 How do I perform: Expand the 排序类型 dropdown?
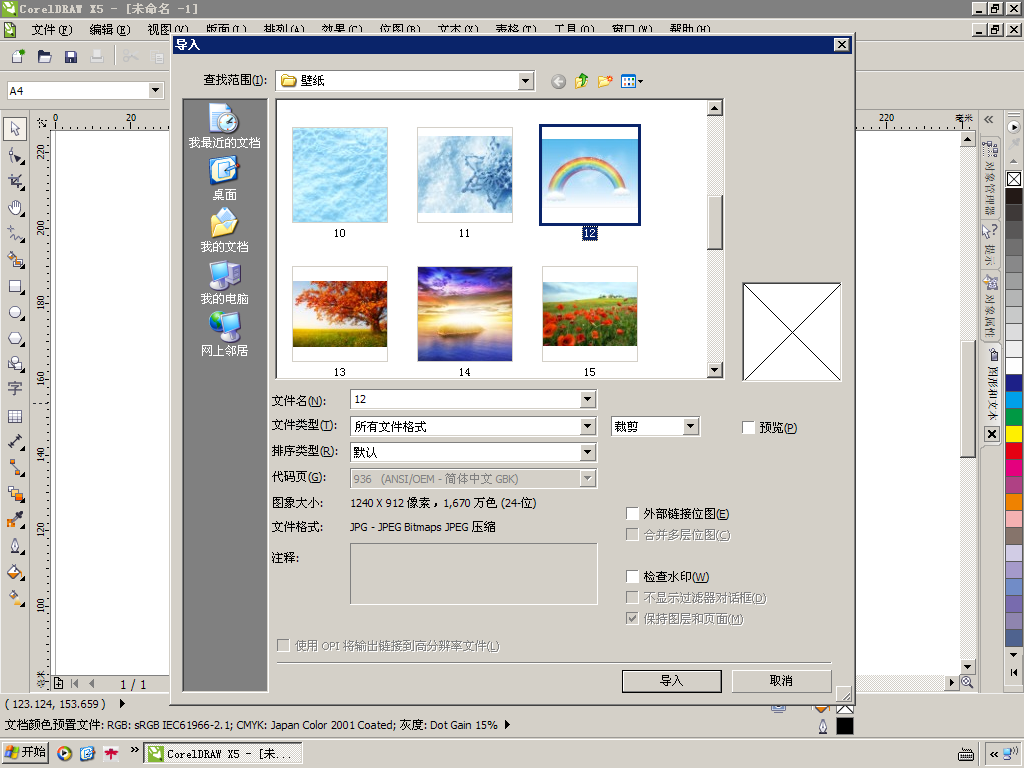588,452
